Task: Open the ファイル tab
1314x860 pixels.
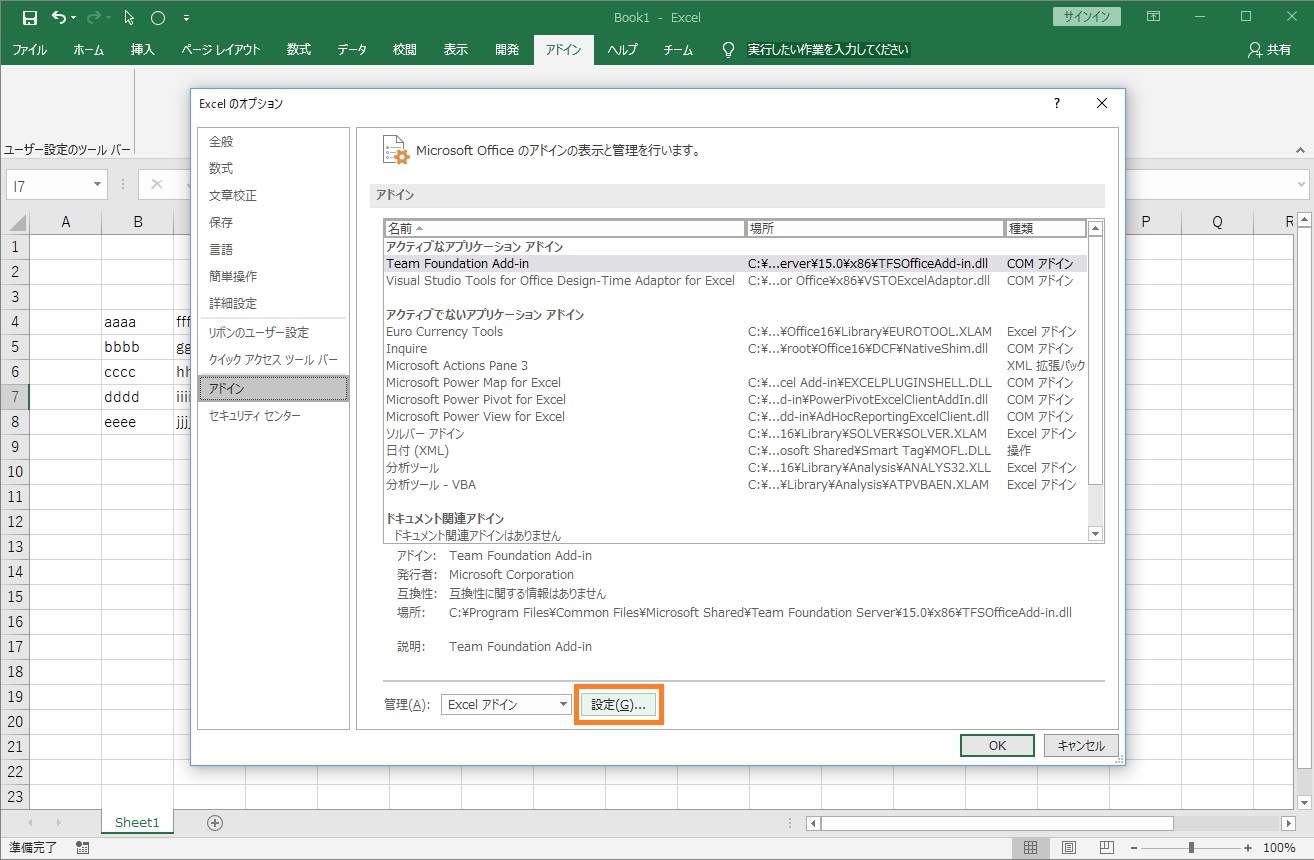Action: pyautogui.click(x=29, y=50)
